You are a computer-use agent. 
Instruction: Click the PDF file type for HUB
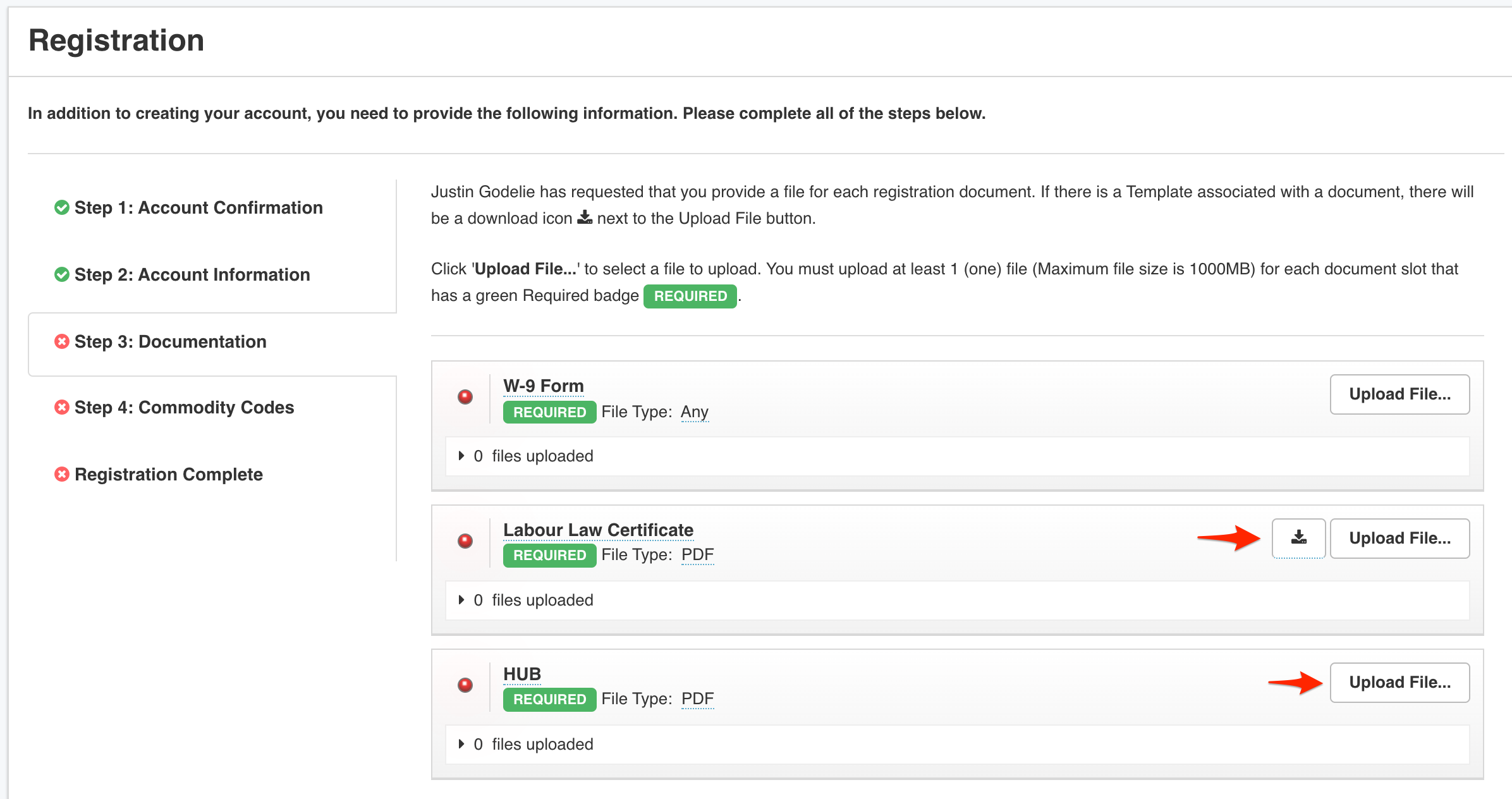pyautogui.click(x=697, y=699)
